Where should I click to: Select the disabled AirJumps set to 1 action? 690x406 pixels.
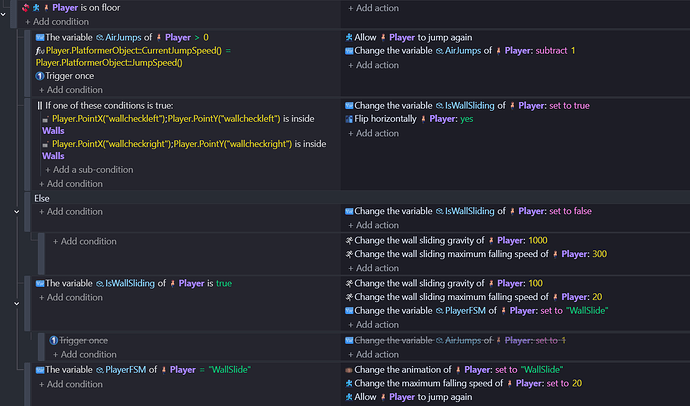455,340
